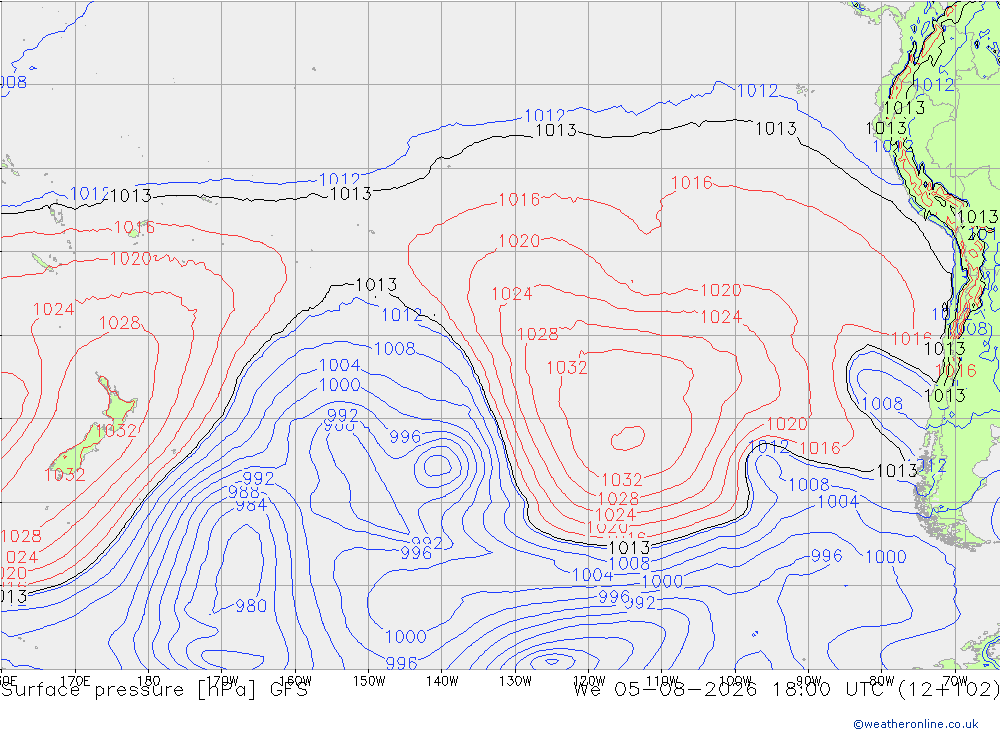This screenshot has height=733, width=1000.
Task: Click the 980 isobar label
Action: (251, 605)
